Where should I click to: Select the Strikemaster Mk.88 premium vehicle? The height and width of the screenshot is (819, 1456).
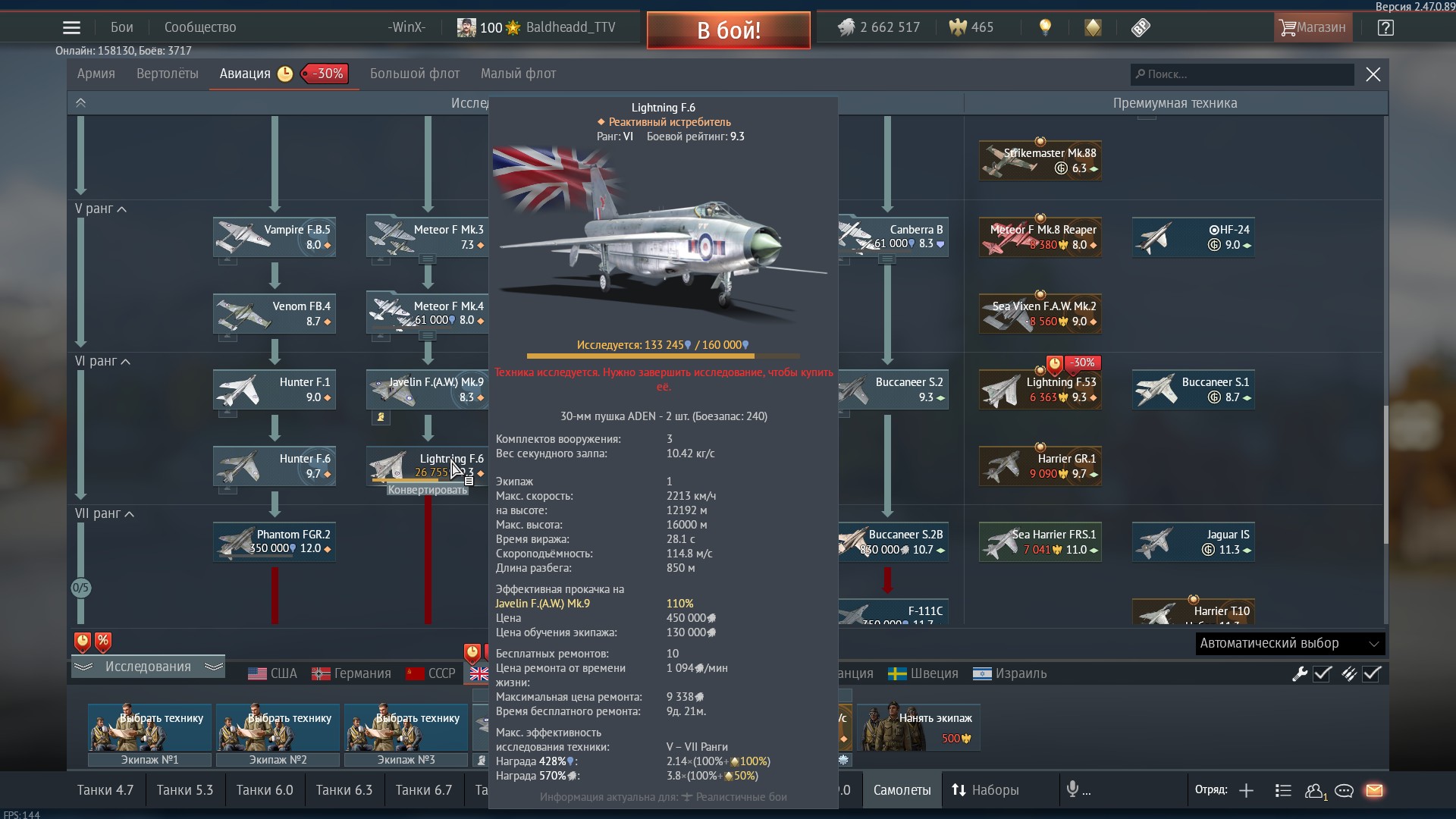tap(1040, 160)
